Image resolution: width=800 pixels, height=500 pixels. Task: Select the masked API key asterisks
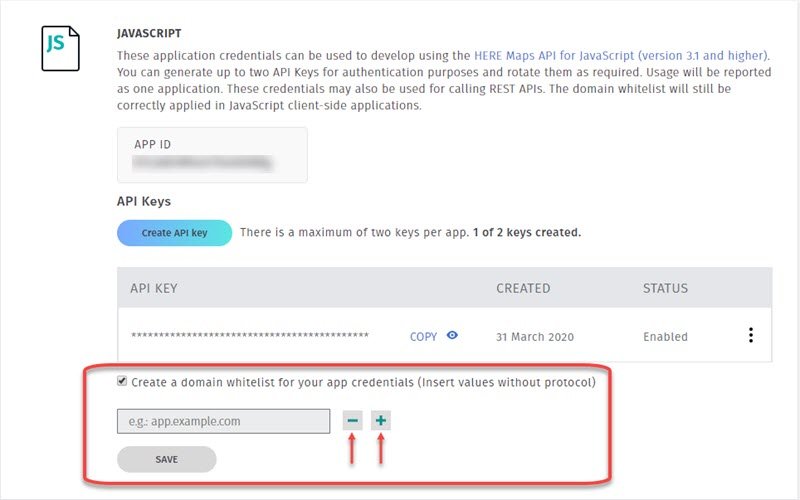coord(250,336)
